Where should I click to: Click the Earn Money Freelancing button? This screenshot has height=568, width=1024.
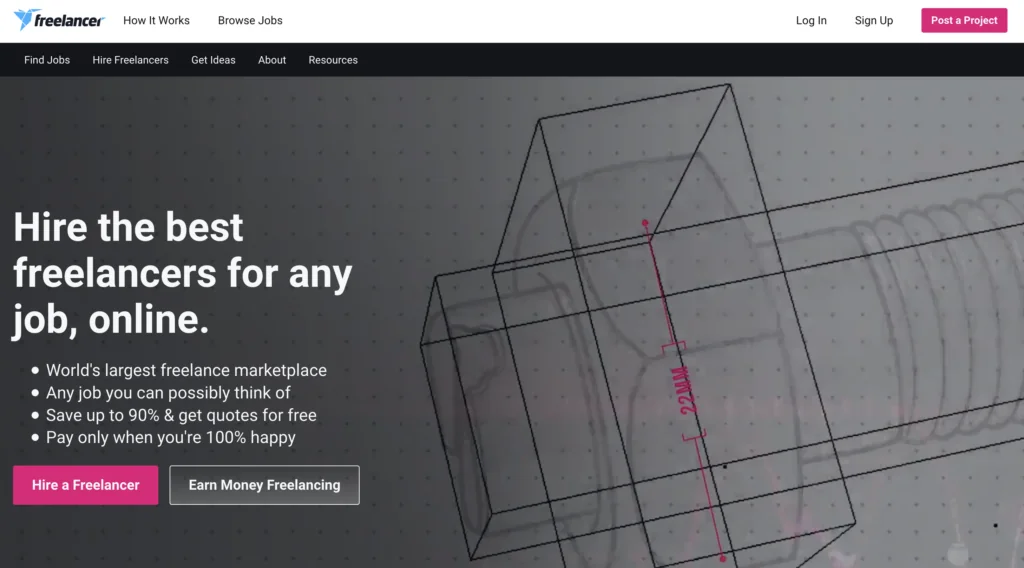point(264,485)
